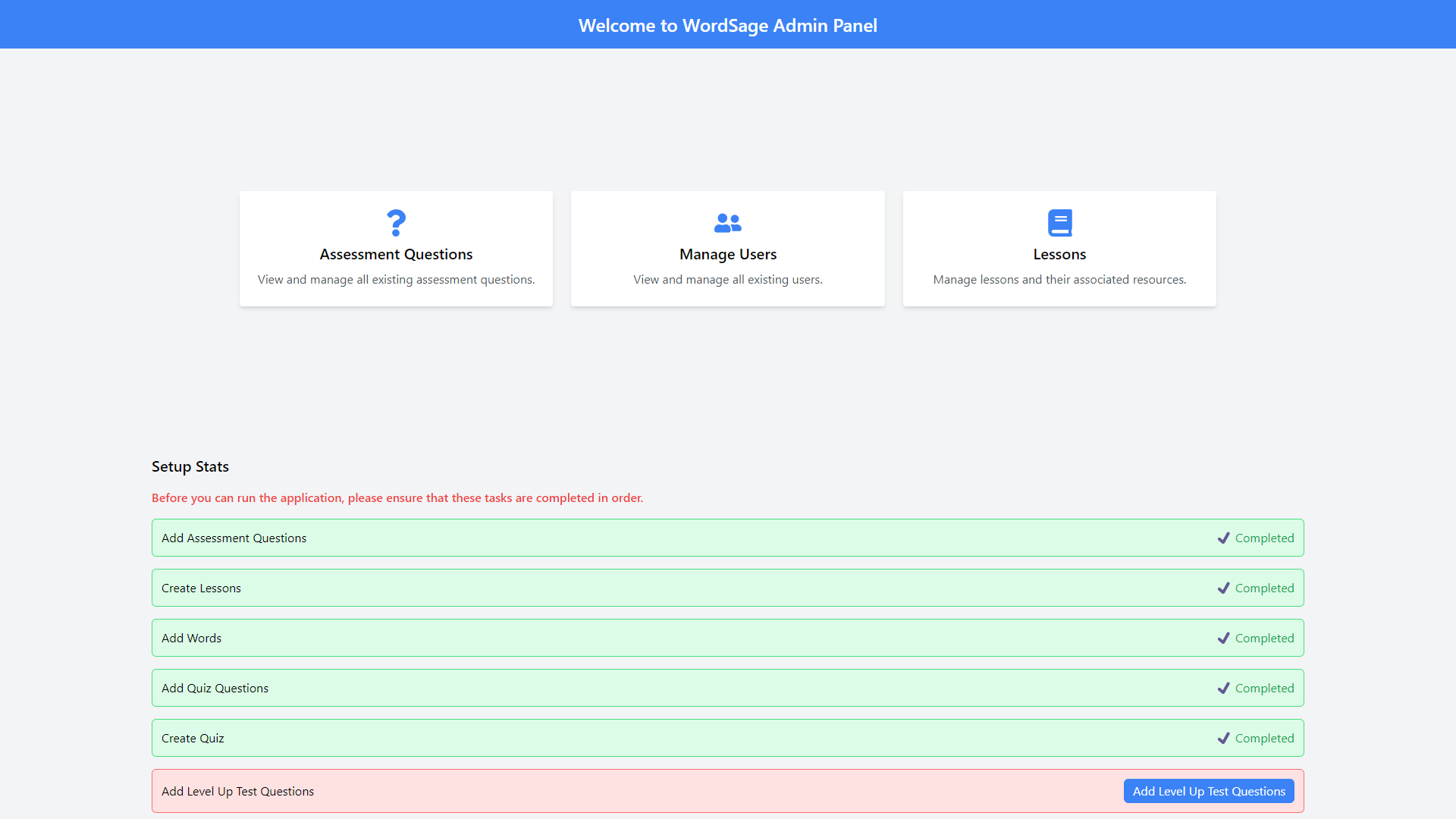The image size is (1456, 819).
Task: Click checkmark icon in Add Assessment Questions row
Action: click(x=1223, y=538)
